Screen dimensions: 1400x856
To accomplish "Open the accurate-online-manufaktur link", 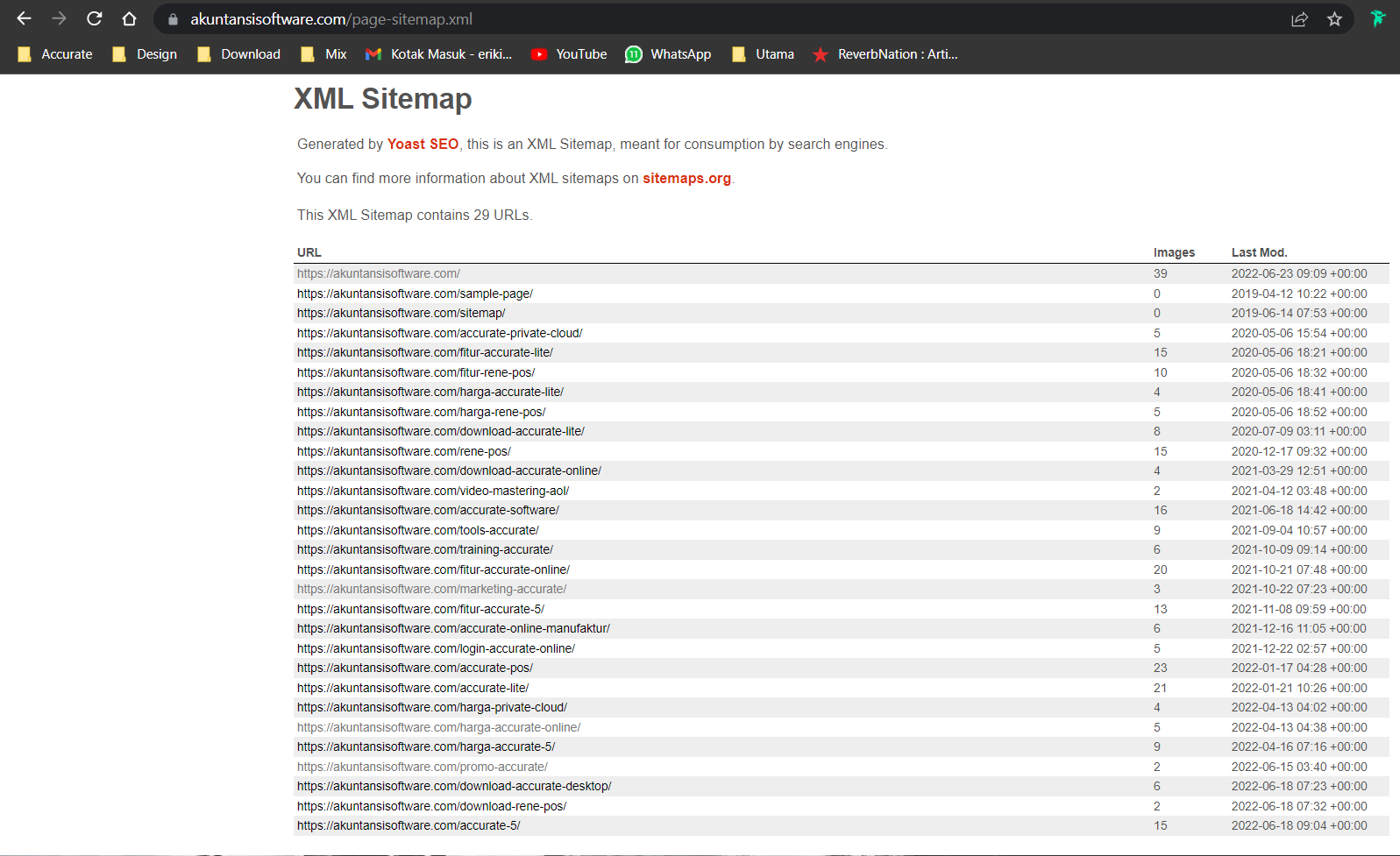I will (453, 629).
